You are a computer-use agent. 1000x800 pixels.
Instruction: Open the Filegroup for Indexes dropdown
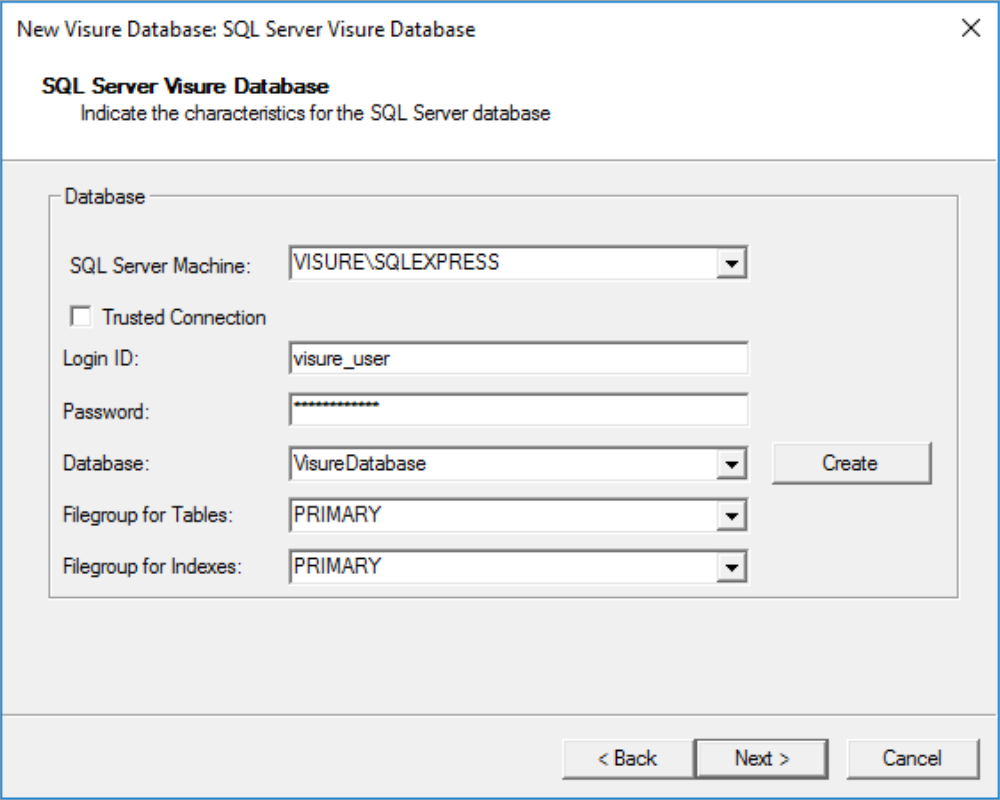tap(731, 567)
